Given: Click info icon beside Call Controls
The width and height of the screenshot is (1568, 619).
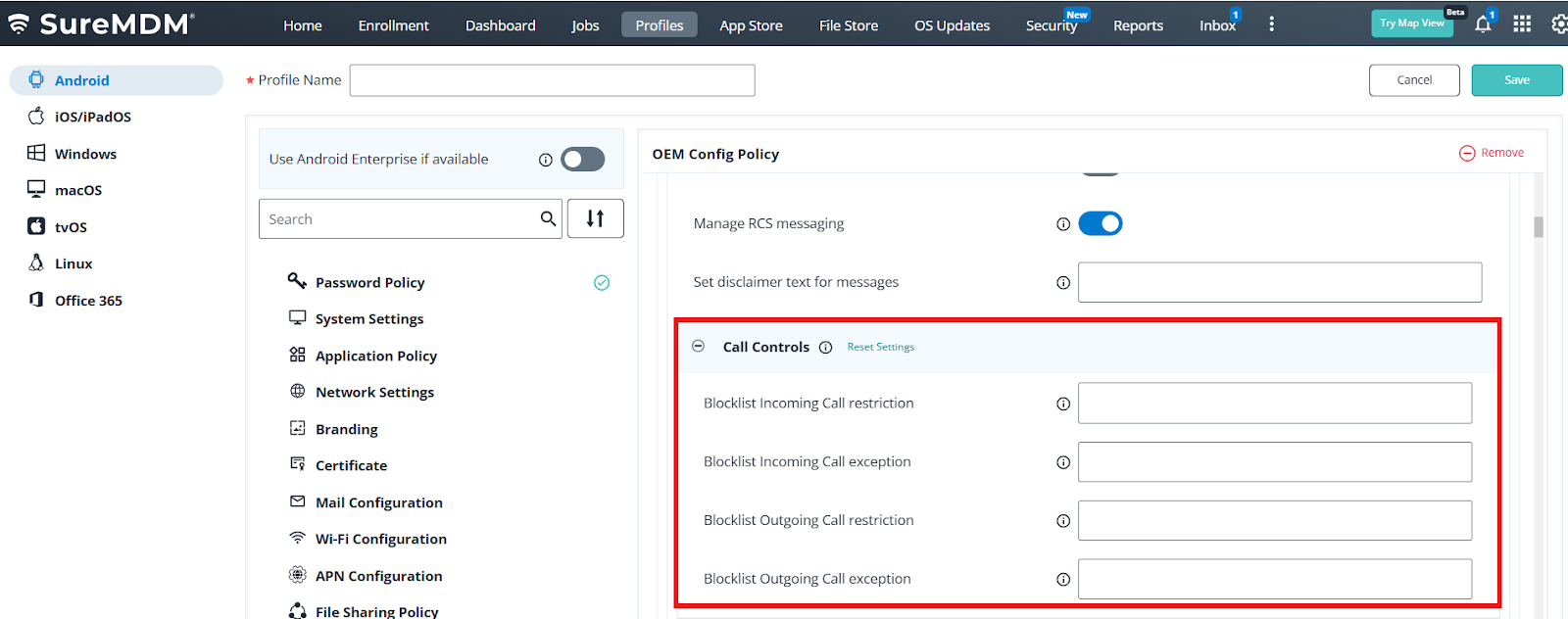Looking at the screenshot, I should point(826,348).
